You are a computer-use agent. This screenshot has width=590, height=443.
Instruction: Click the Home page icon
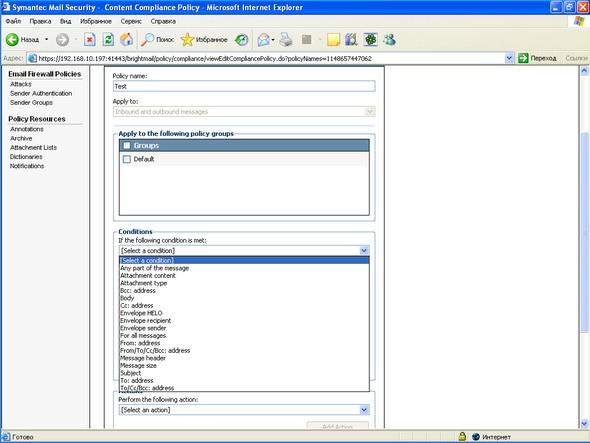tap(126, 40)
